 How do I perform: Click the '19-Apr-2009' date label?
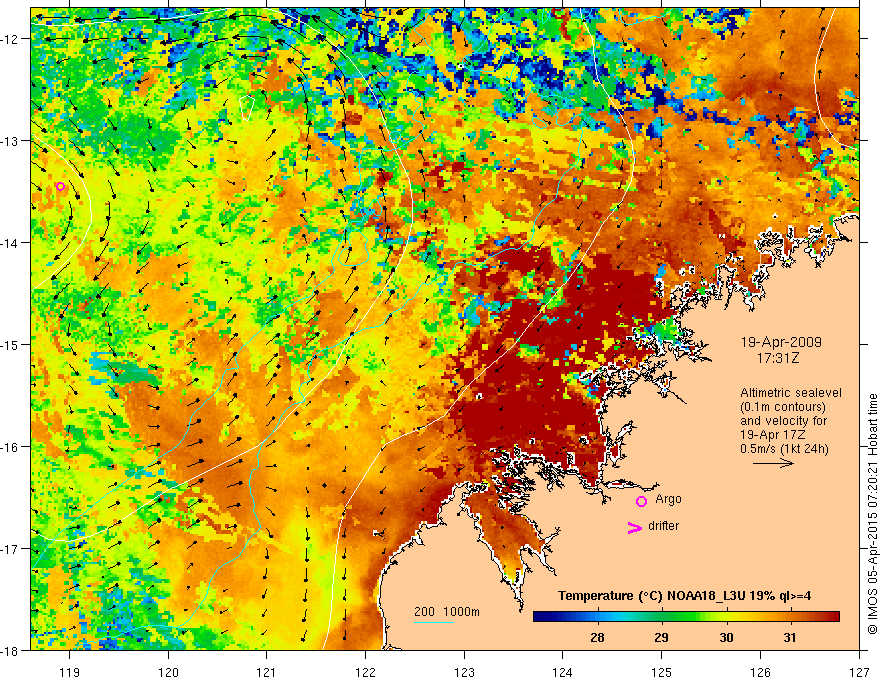(x=781, y=342)
